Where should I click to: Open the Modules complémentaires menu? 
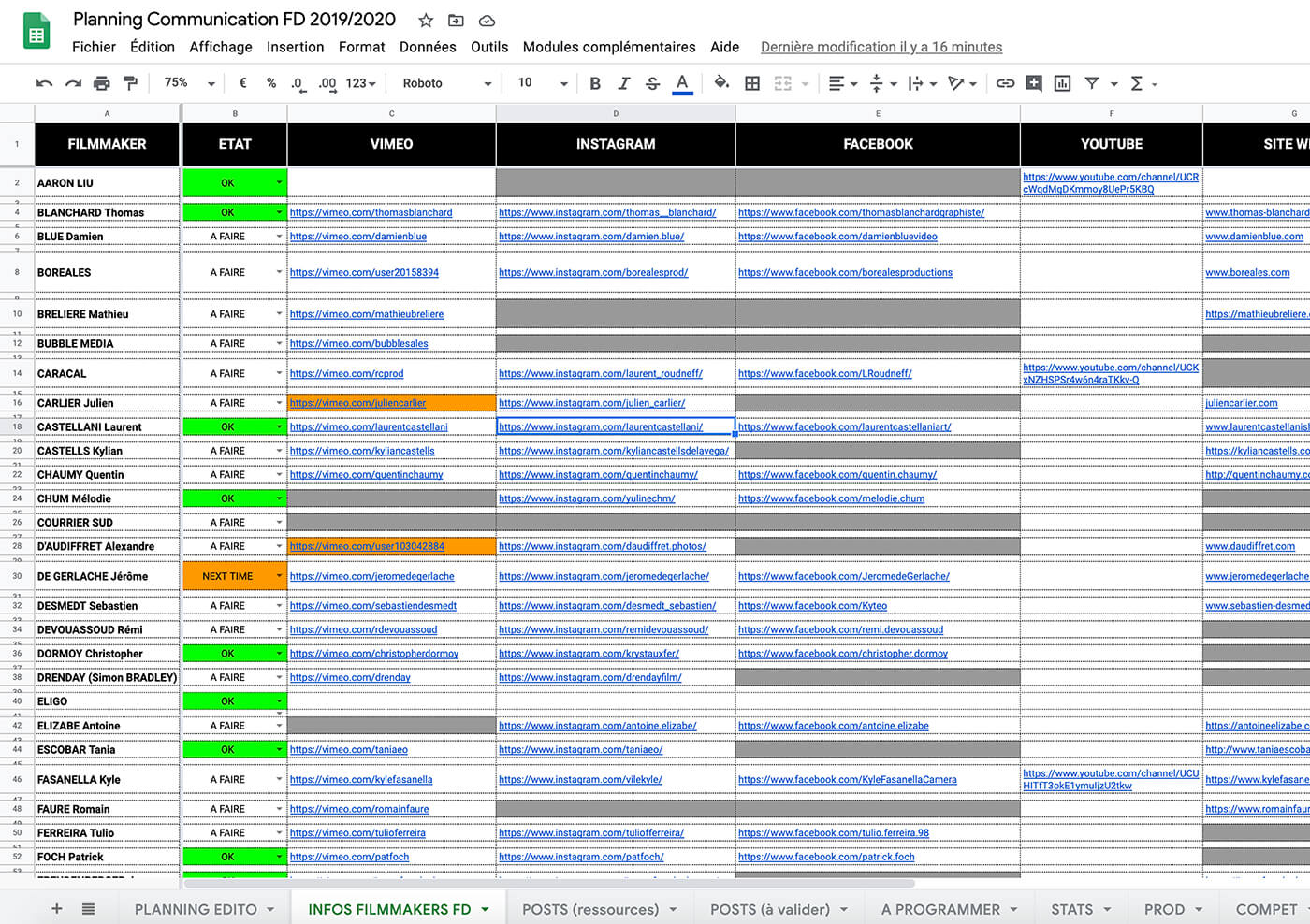click(609, 47)
